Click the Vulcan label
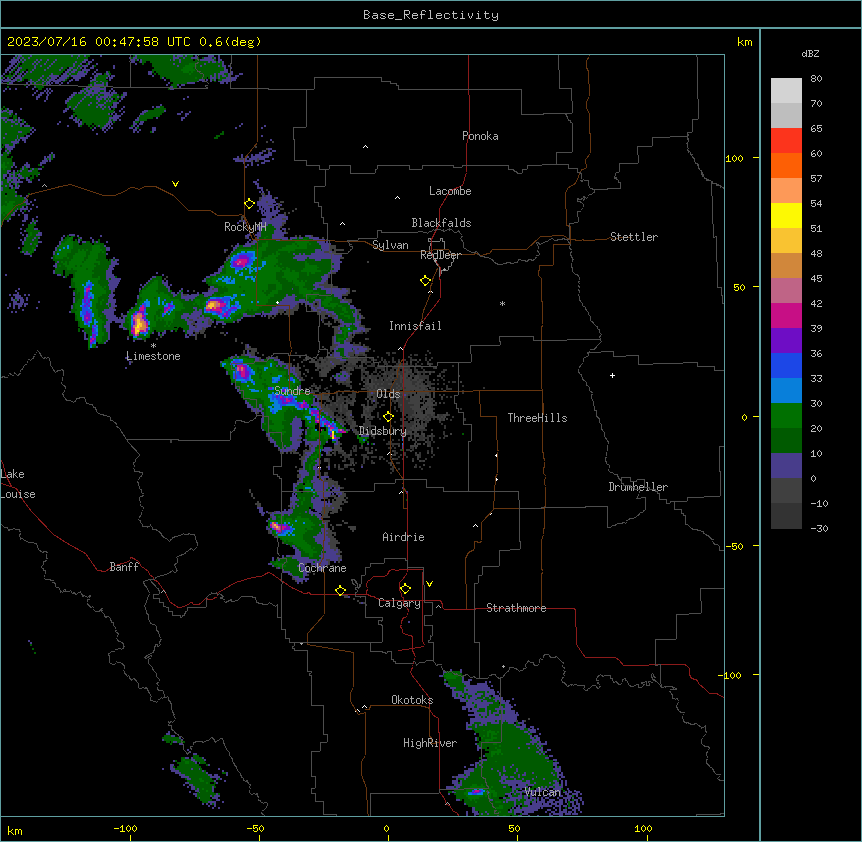Image resolution: width=862 pixels, height=842 pixels. pyautogui.click(x=542, y=792)
